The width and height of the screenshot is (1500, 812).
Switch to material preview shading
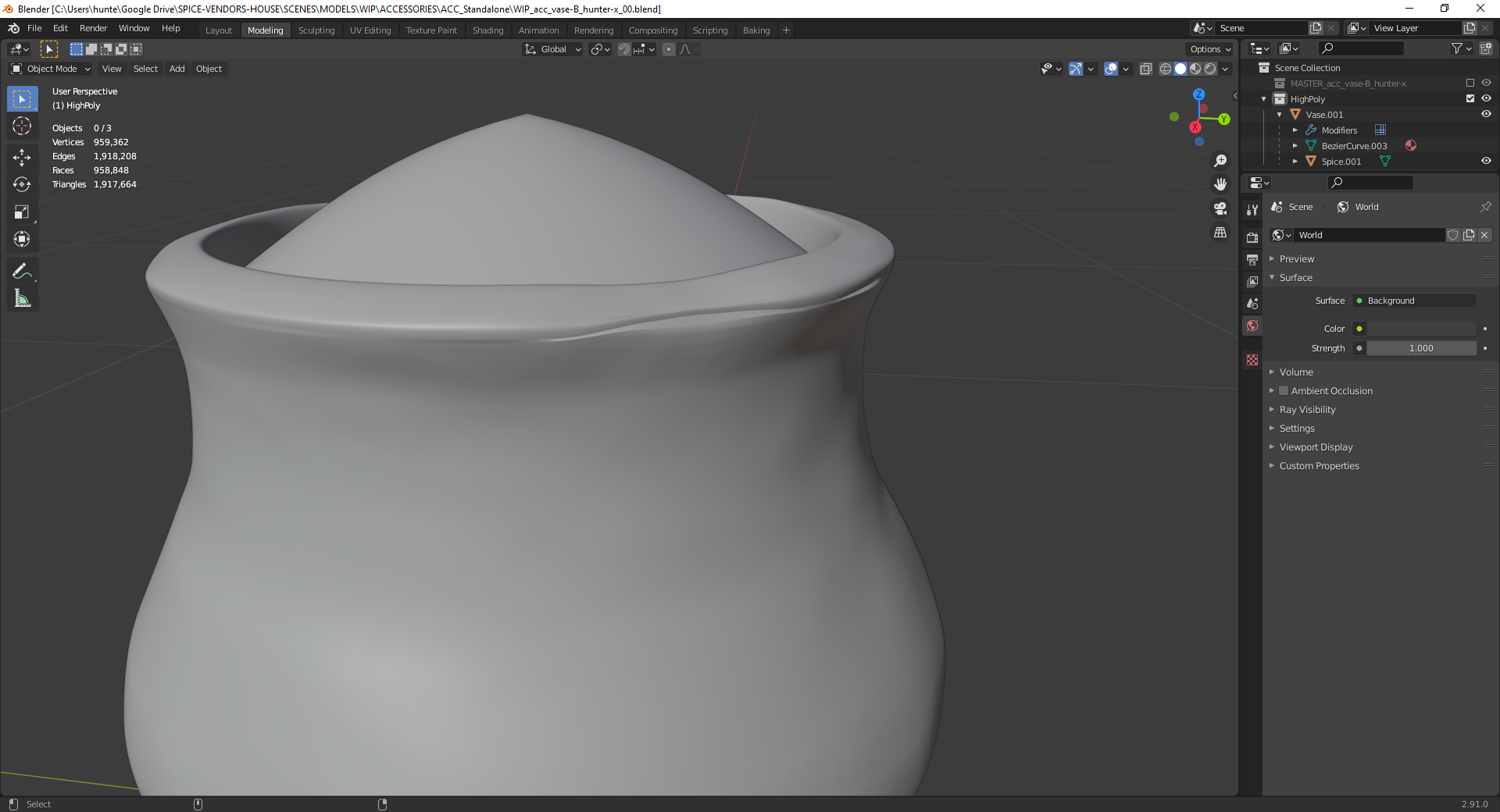click(1195, 69)
